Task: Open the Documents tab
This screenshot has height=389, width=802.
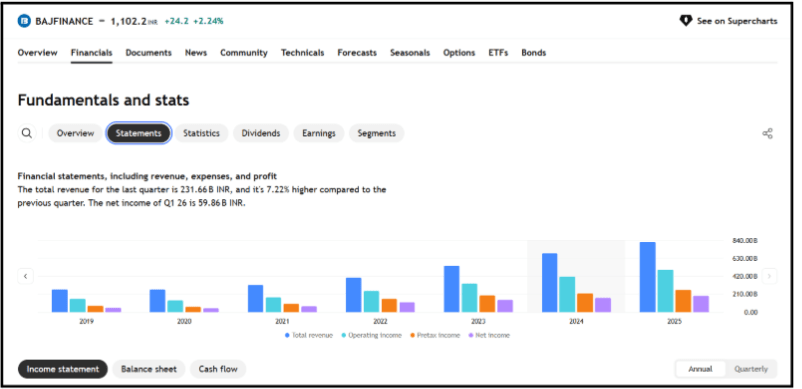Action: click(148, 53)
